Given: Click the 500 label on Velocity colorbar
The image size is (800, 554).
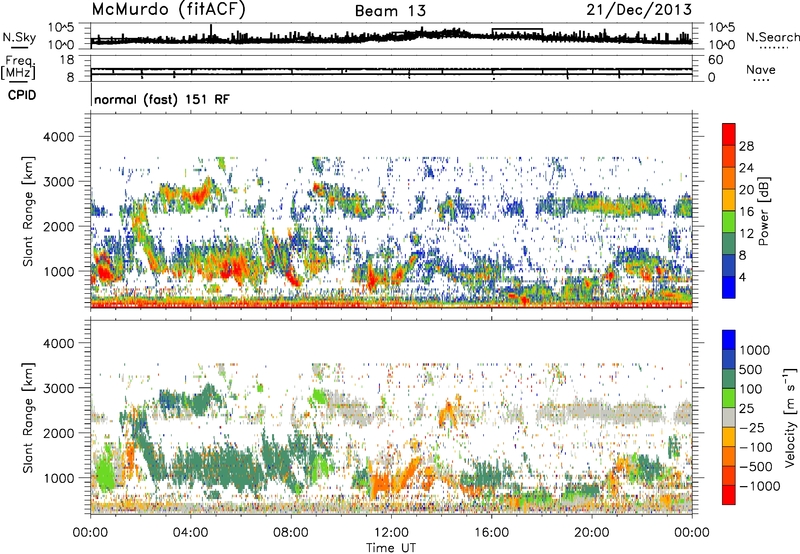Looking at the screenshot, I should click(751, 369).
